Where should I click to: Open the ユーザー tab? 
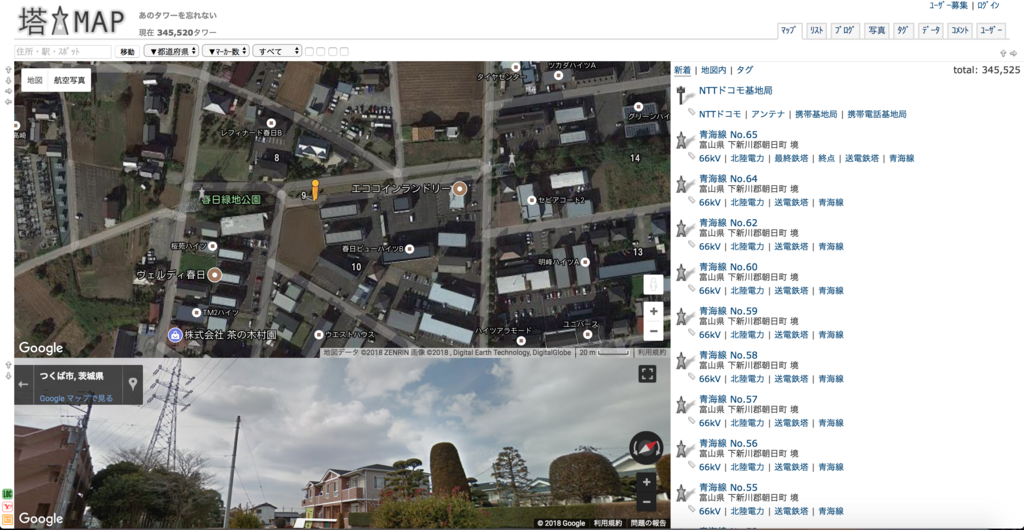pyautogui.click(x=991, y=30)
